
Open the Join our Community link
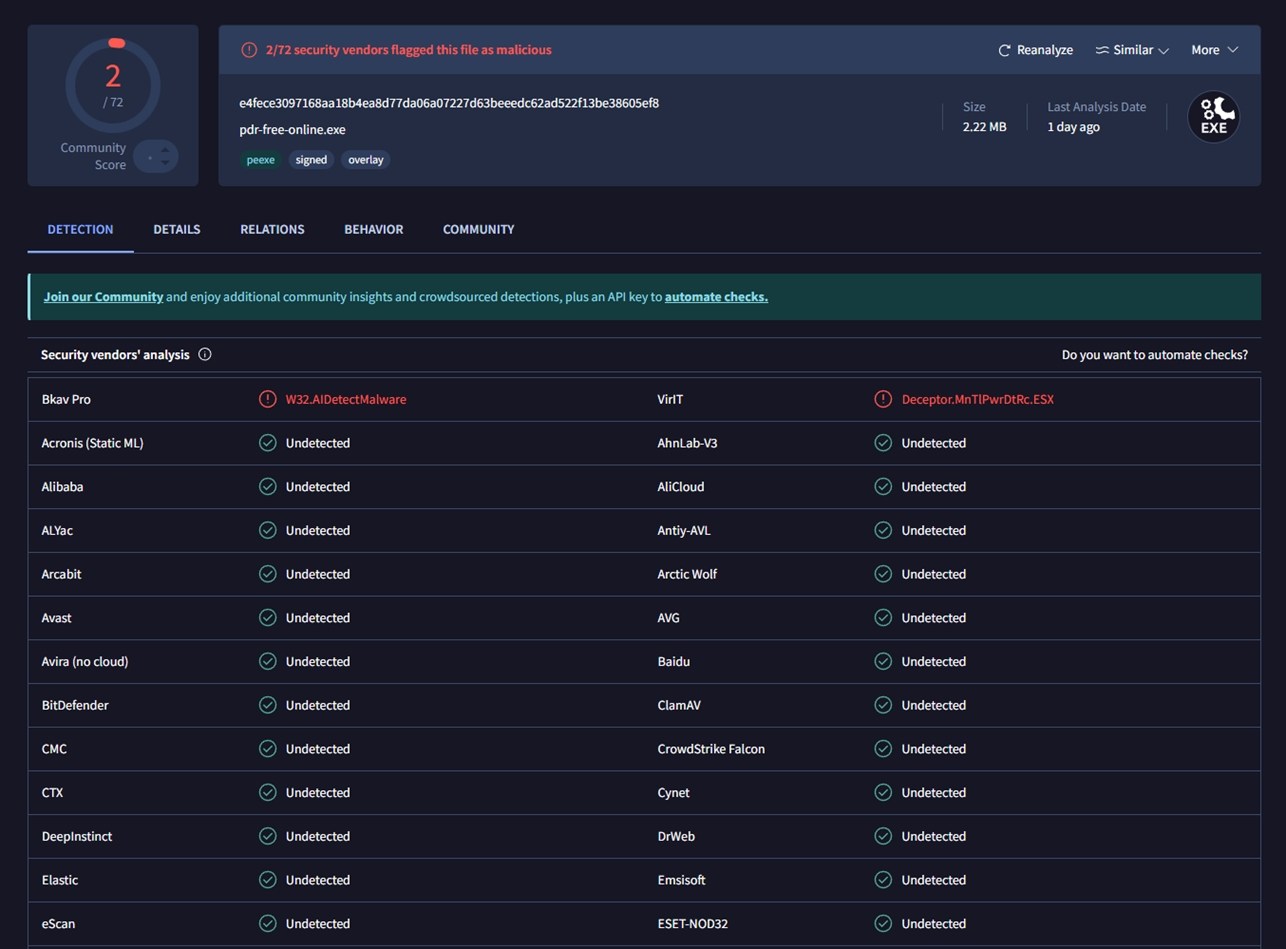click(103, 296)
